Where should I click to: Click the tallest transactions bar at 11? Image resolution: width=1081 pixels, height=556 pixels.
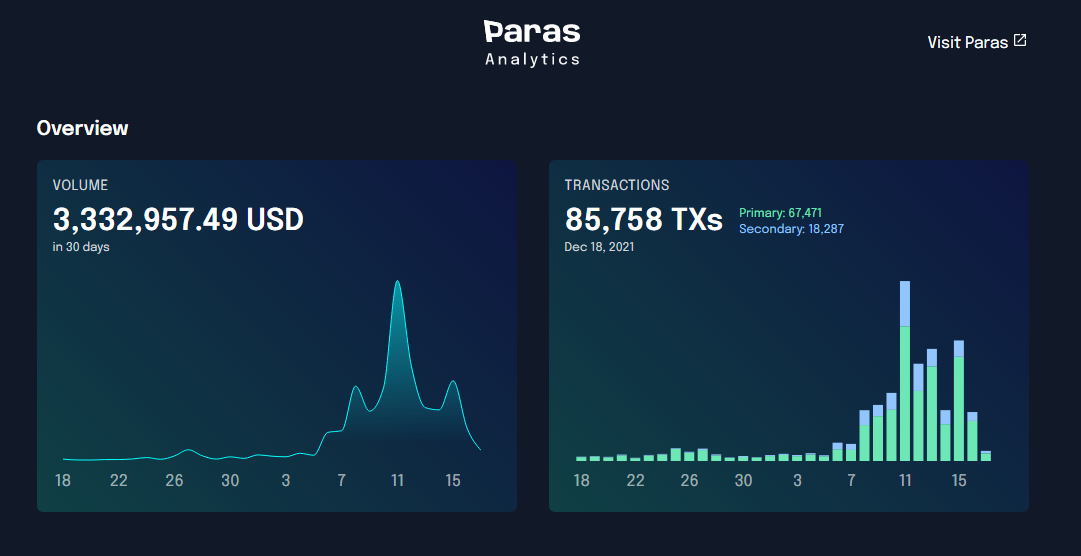(x=905, y=370)
